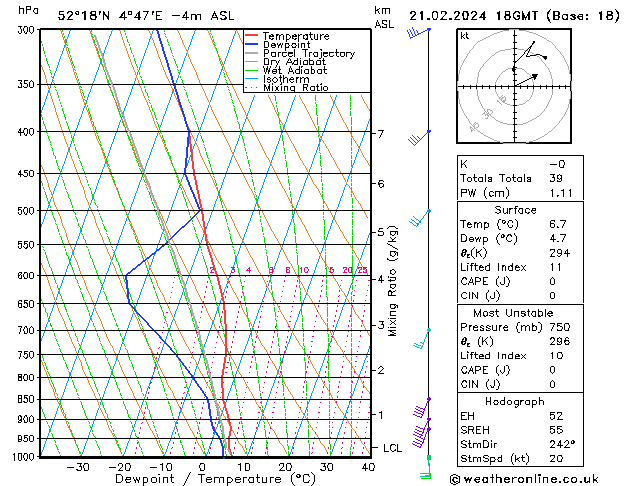
Task: Click the wind barb at 500 hPa level
Action: pyautogui.click(x=420, y=218)
